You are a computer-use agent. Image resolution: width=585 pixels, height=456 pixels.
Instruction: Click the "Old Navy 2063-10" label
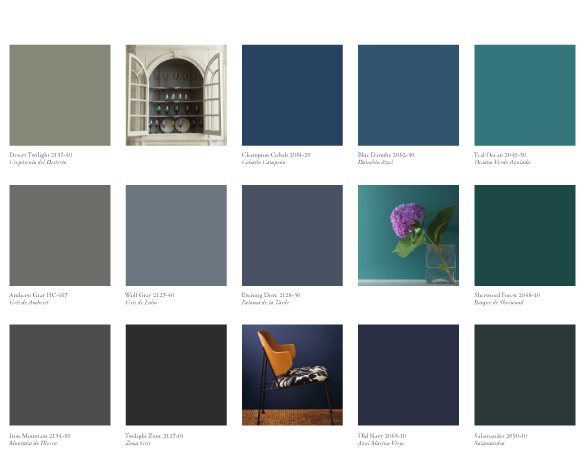pyautogui.click(x=382, y=435)
